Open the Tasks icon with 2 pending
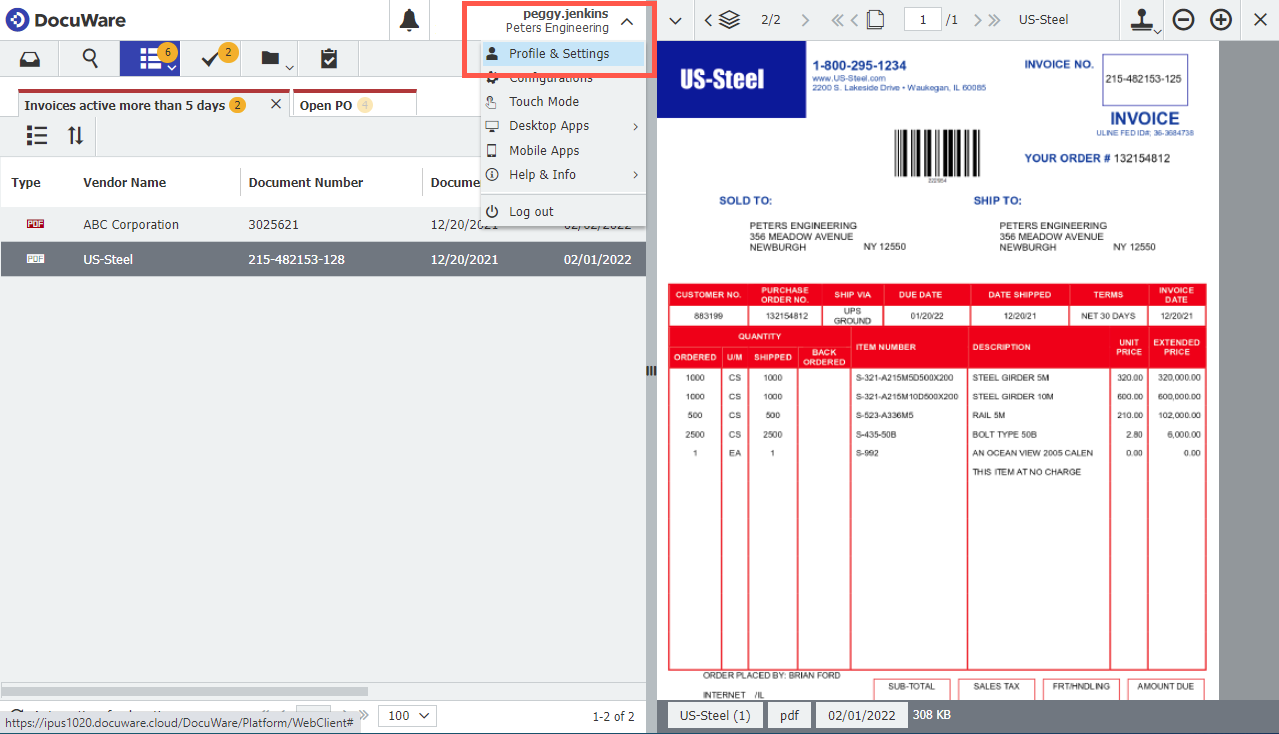The width and height of the screenshot is (1279, 734). [211, 58]
